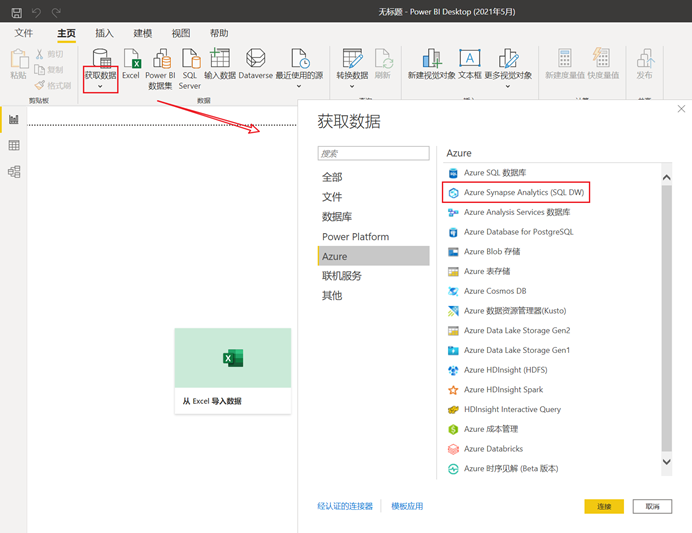692x533 pixels.
Task: Click the 文本框 text box icon
Action: (x=470, y=58)
